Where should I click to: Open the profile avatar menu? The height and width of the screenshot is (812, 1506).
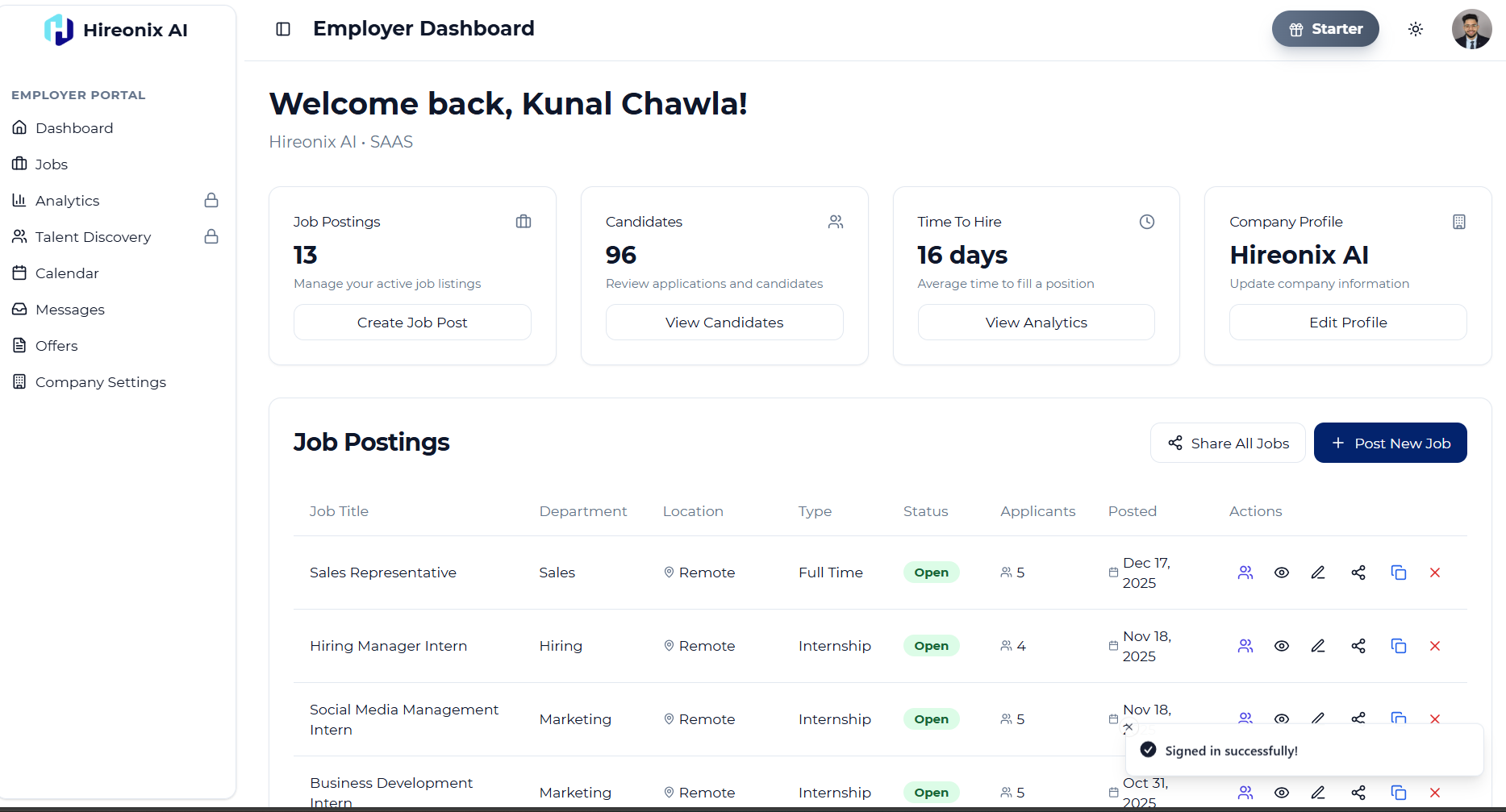[1471, 28]
